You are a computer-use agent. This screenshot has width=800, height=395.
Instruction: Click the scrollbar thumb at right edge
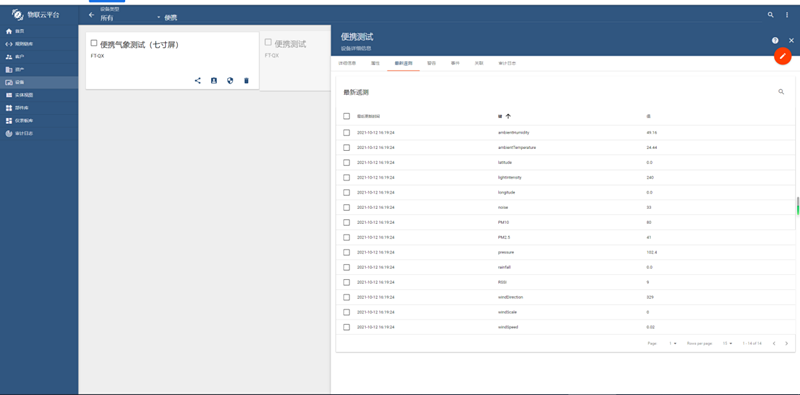pos(798,206)
